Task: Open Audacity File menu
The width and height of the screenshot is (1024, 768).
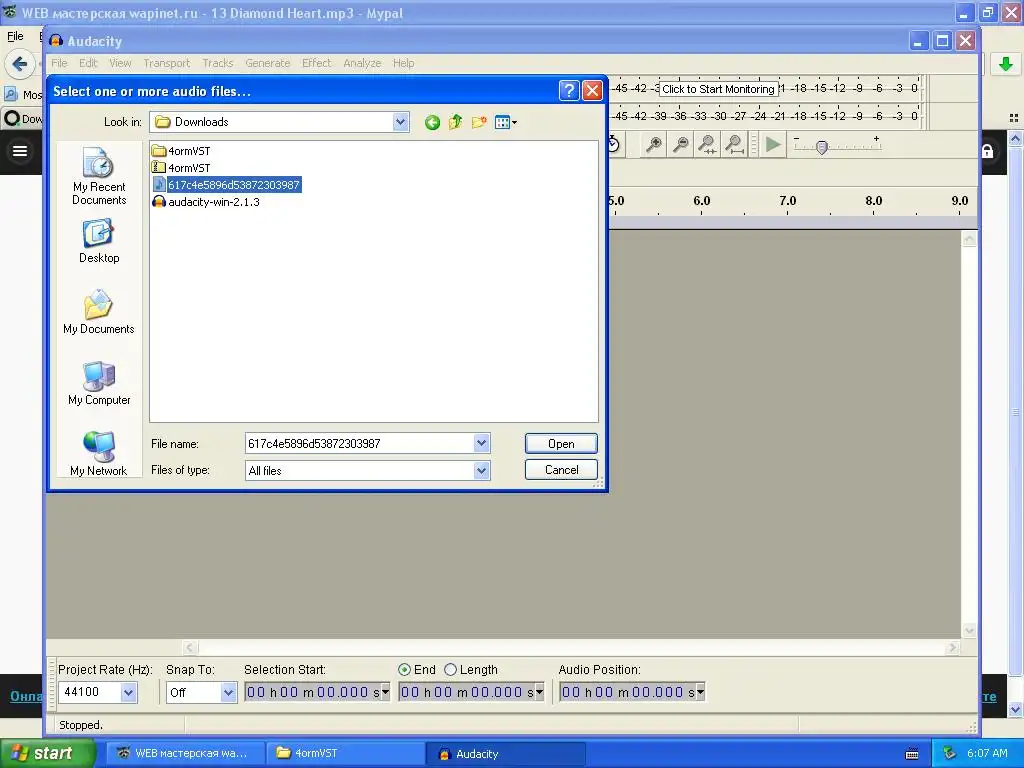Action: click(x=59, y=63)
